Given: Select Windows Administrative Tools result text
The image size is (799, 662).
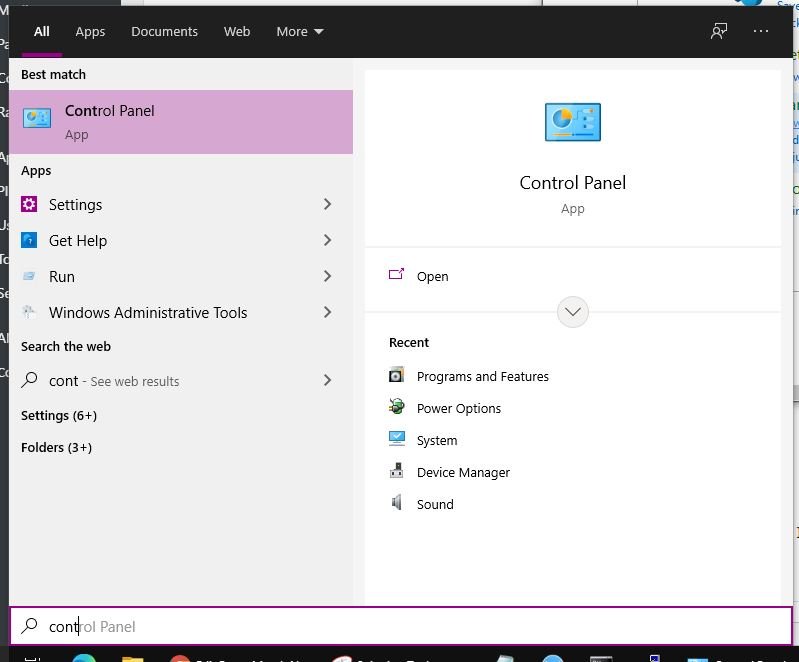Looking at the screenshot, I should pos(148,312).
